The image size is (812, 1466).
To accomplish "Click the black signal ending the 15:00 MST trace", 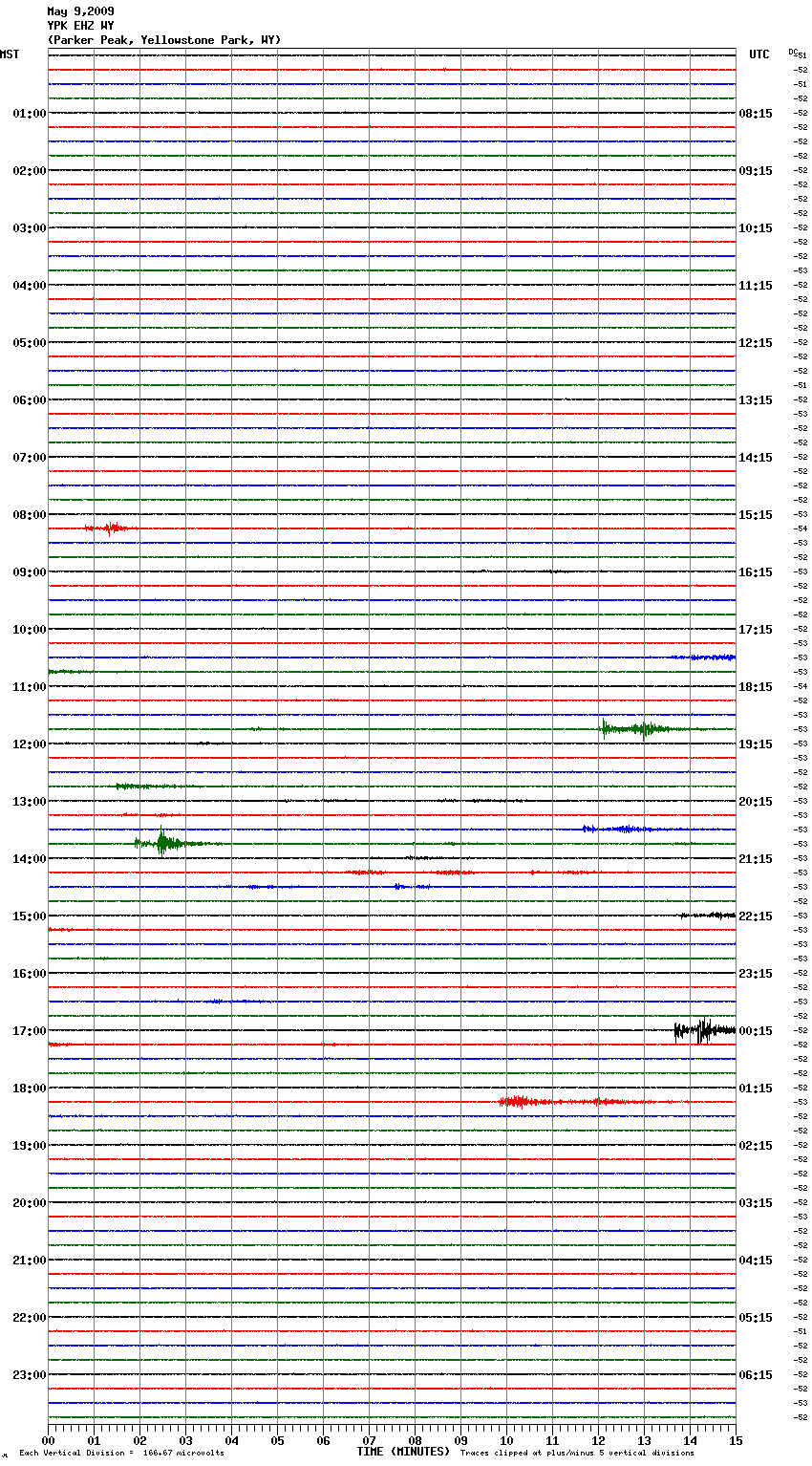I will 708,916.
